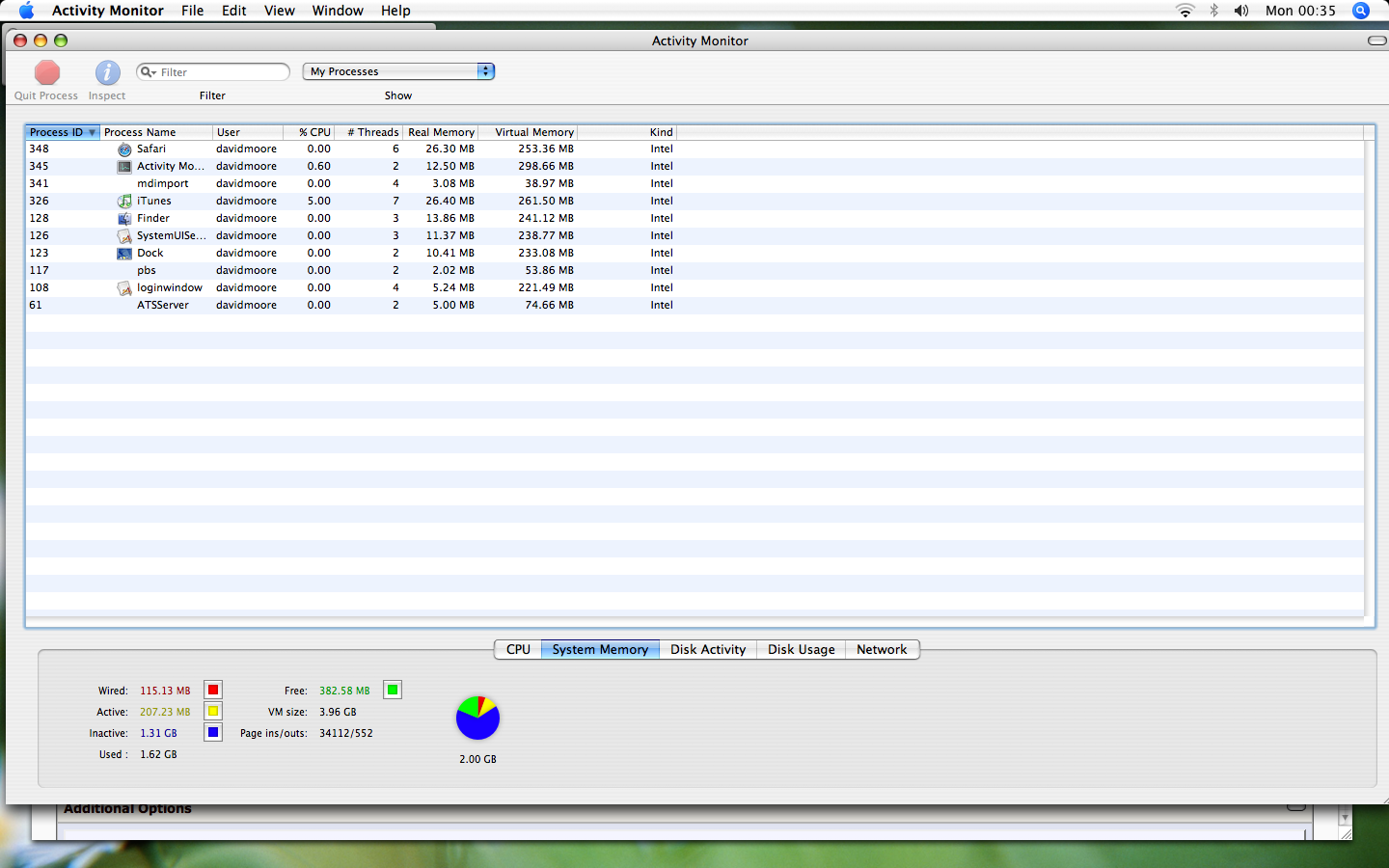Click the SystemUIServer process icon

[x=124, y=236]
